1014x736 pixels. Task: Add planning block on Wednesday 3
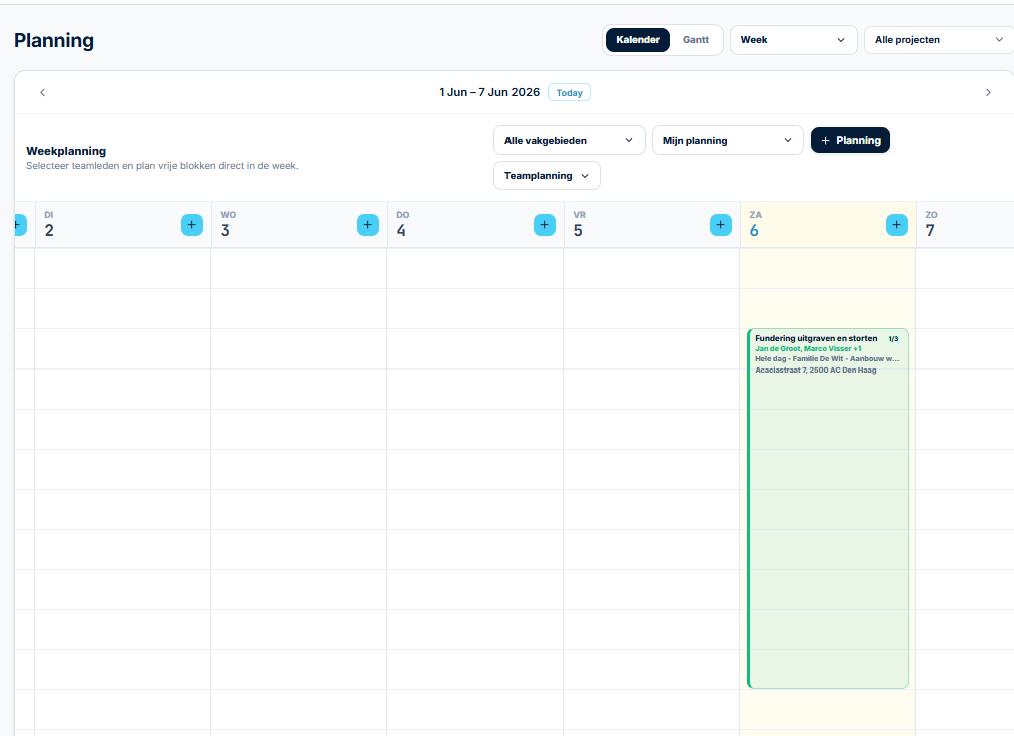coord(367,225)
